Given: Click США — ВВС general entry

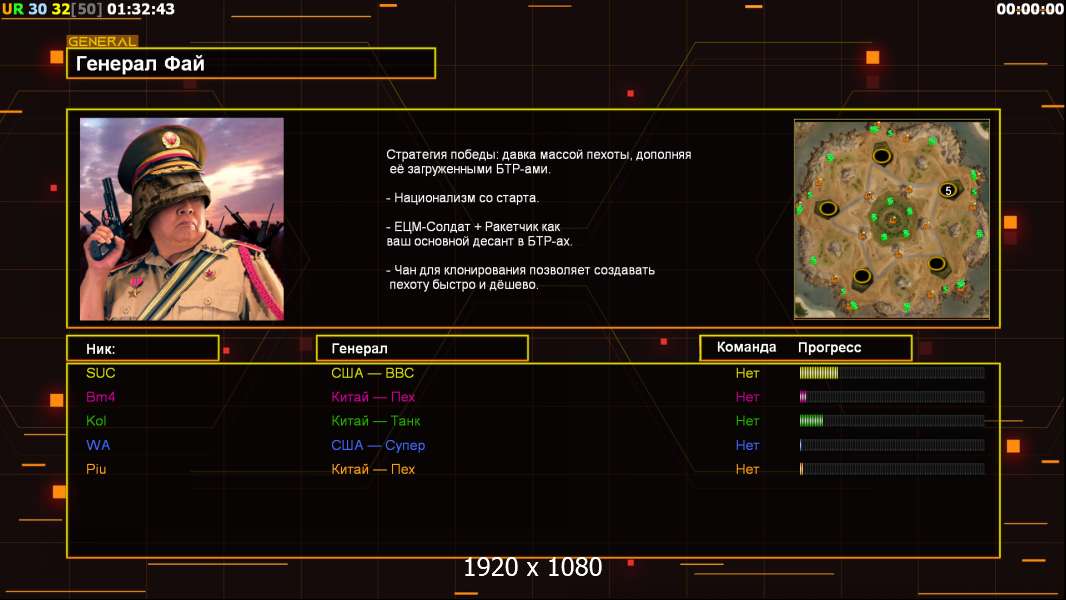Looking at the screenshot, I should [x=373, y=373].
